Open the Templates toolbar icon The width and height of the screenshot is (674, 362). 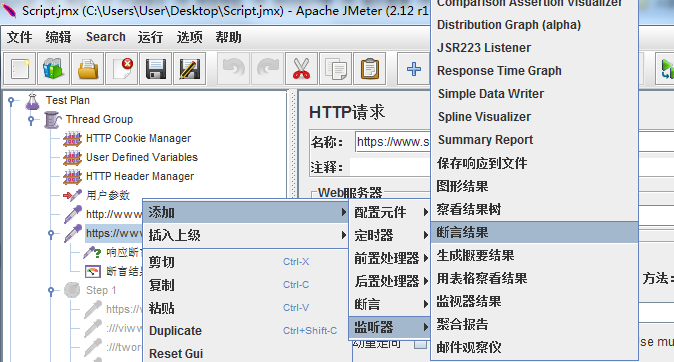pyautogui.click(x=54, y=69)
